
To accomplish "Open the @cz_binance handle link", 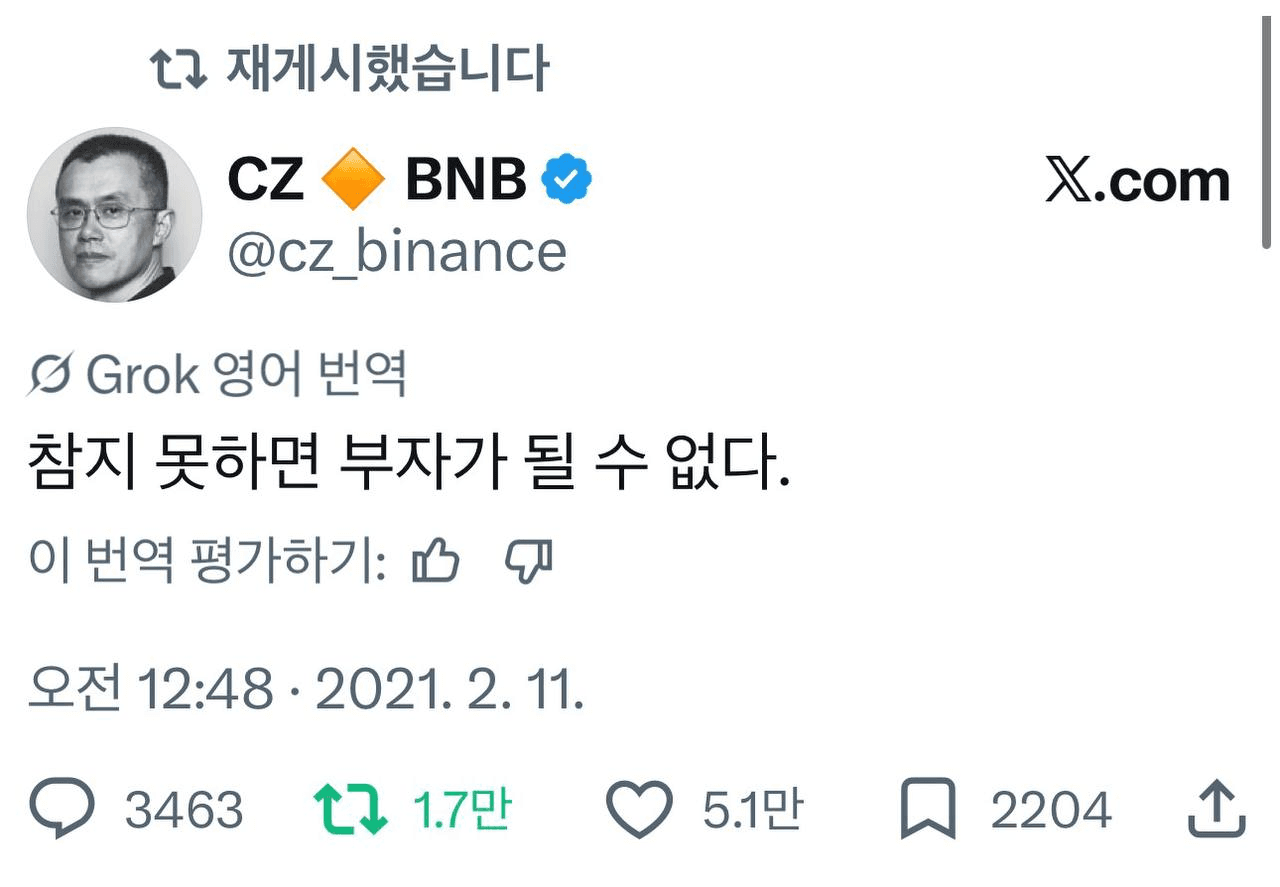I will (397, 252).
